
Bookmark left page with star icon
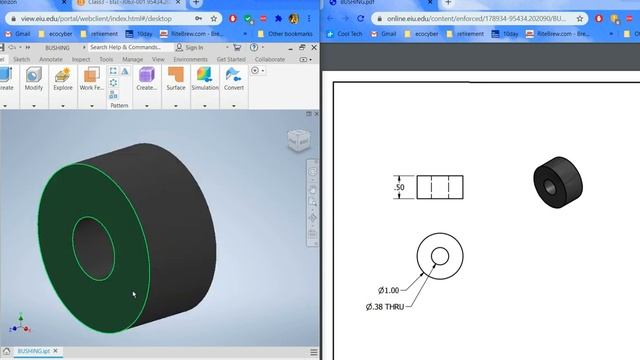(x=214, y=18)
